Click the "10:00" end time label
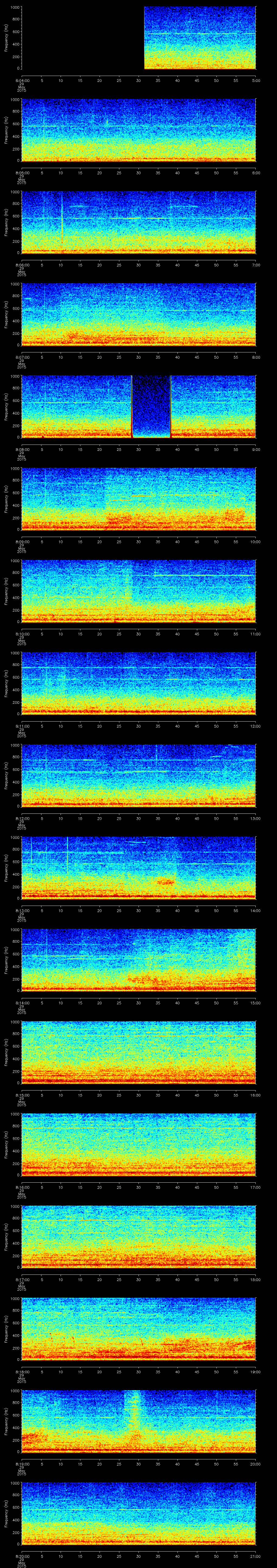The width and height of the screenshot is (277, 1568). [256, 542]
